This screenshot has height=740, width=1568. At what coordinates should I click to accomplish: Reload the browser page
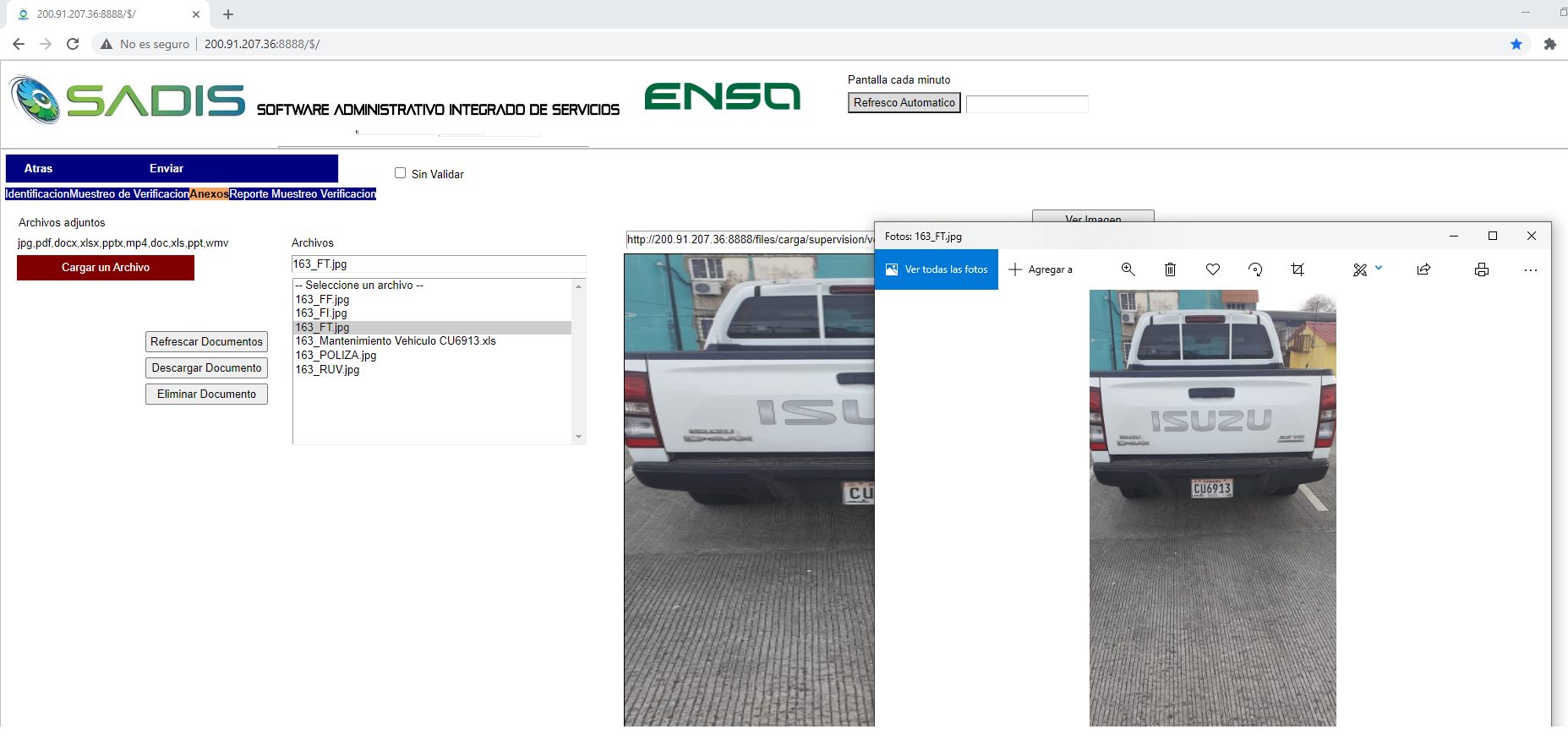[73, 44]
